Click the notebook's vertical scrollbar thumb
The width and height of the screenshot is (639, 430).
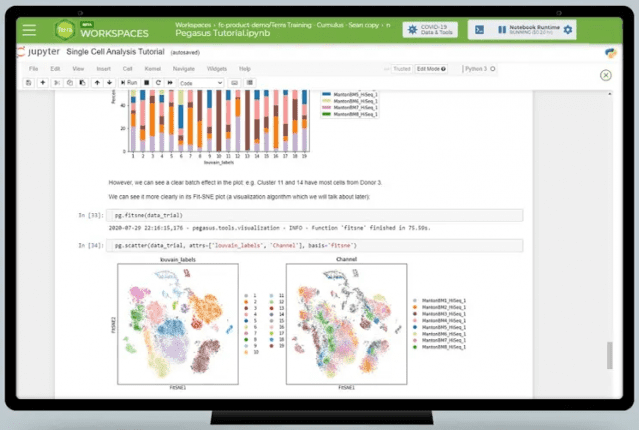coord(609,354)
